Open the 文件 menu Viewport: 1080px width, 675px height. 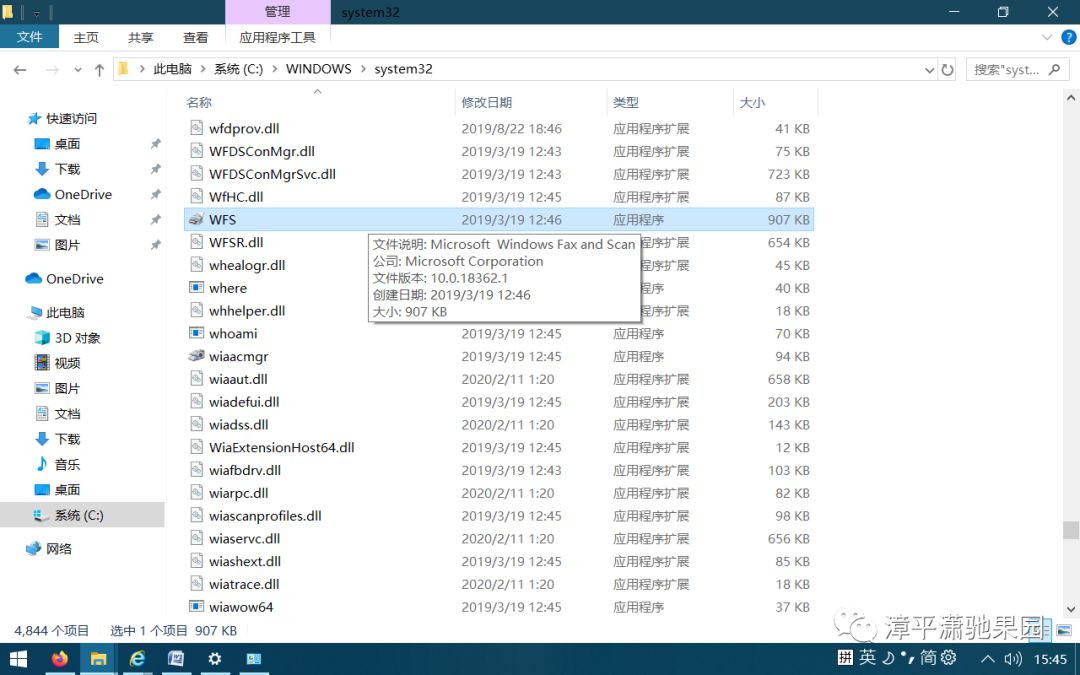pyautogui.click(x=30, y=37)
